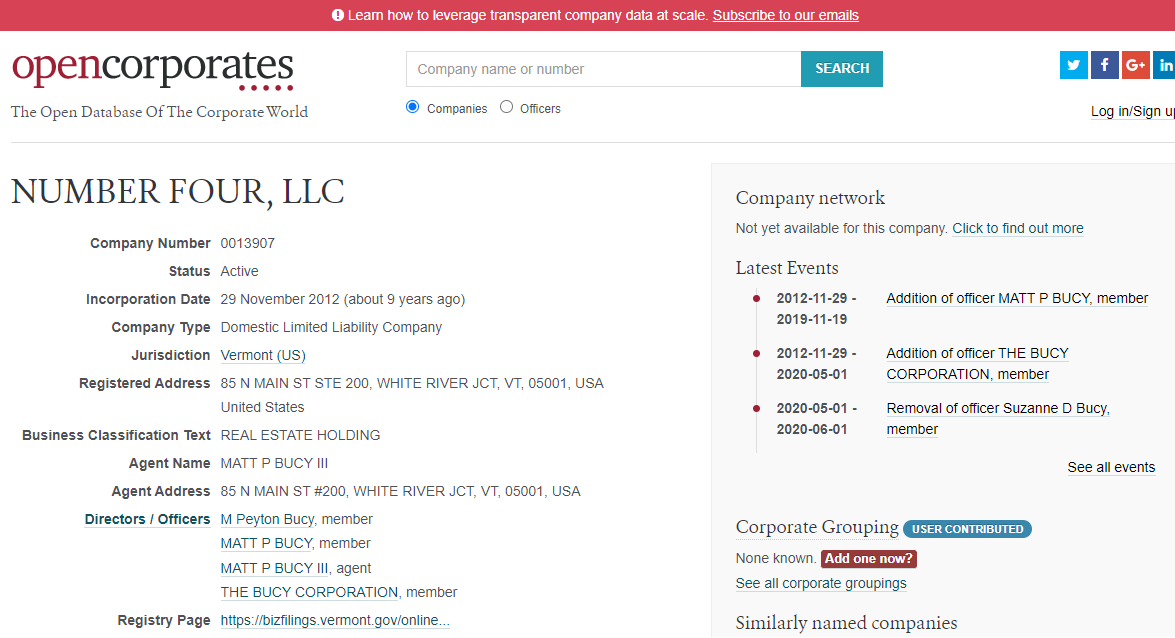This screenshot has width=1175, height=638.
Task: Click the Latest Events heading
Action: click(x=787, y=268)
